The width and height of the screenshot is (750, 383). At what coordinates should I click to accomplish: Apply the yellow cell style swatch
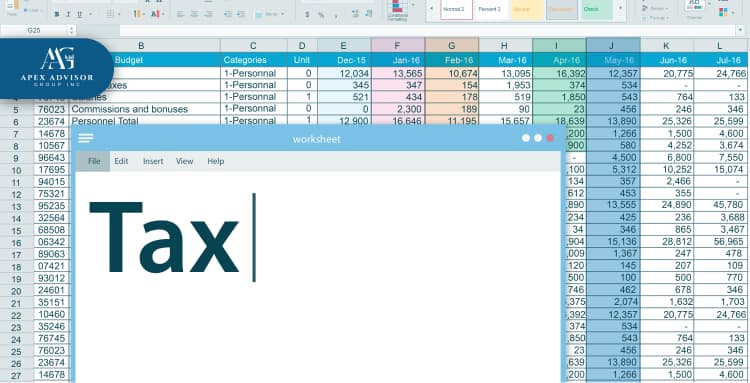527,10
